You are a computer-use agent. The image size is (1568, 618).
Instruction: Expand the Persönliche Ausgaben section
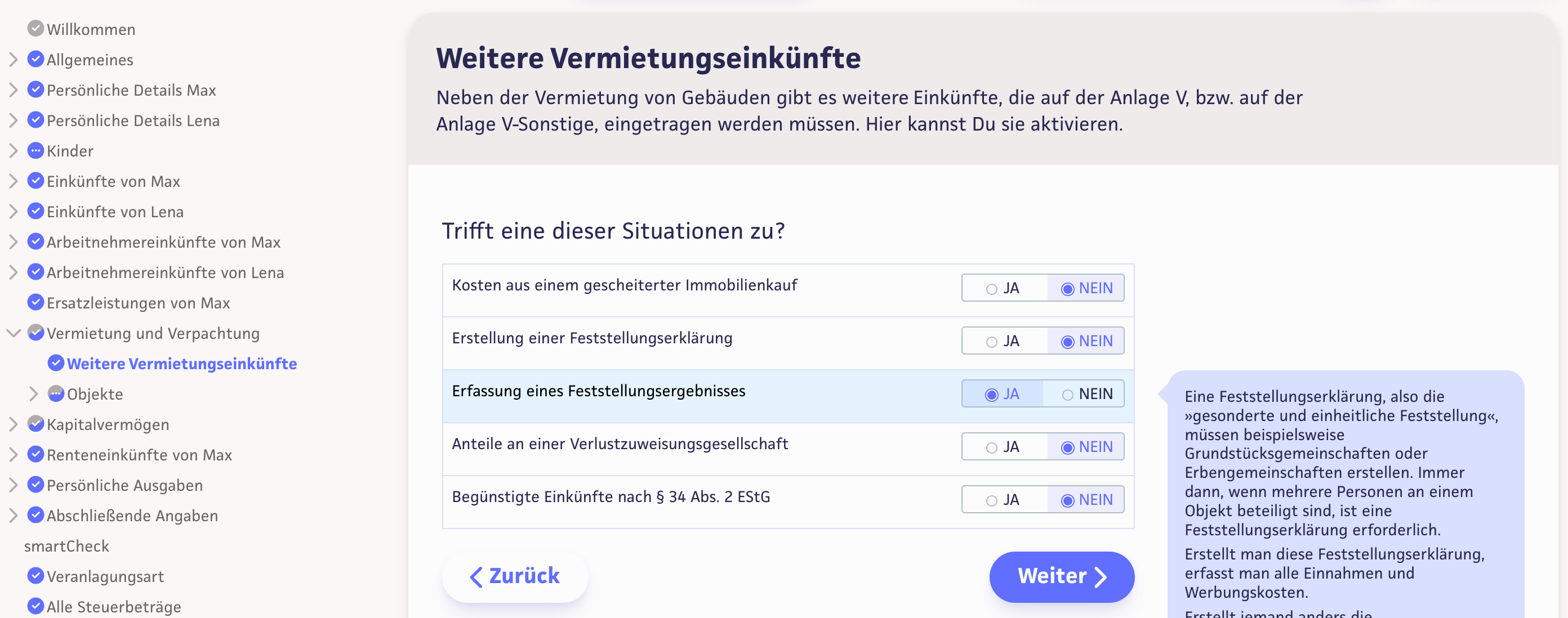[14, 485]
